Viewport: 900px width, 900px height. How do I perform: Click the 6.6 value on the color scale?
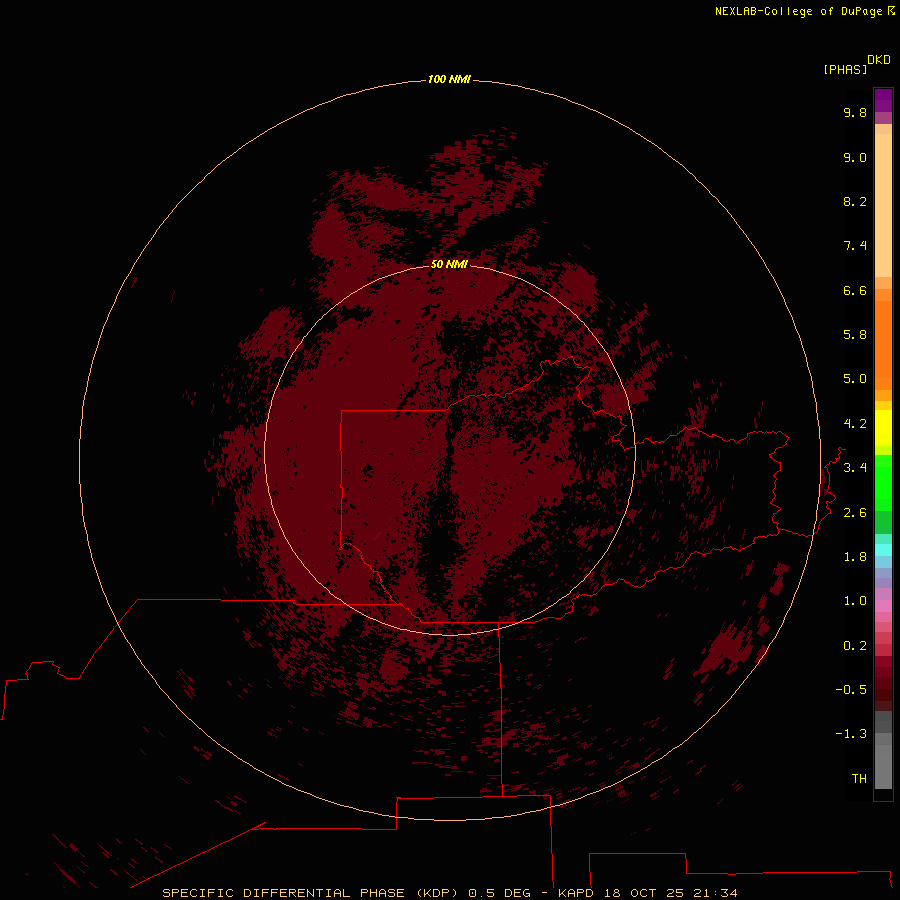[855, 290]
